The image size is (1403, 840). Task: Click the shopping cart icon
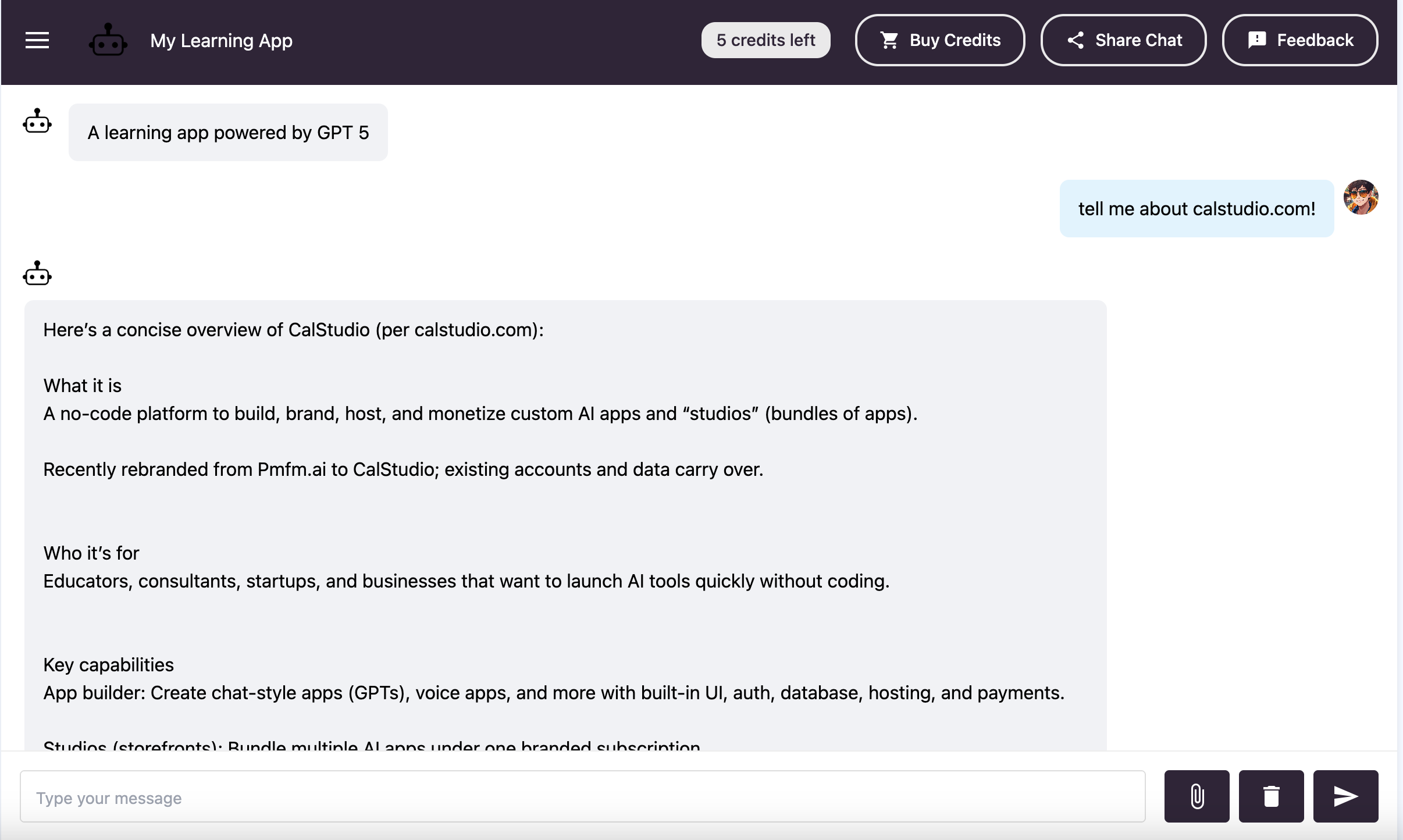click(889, 40)
